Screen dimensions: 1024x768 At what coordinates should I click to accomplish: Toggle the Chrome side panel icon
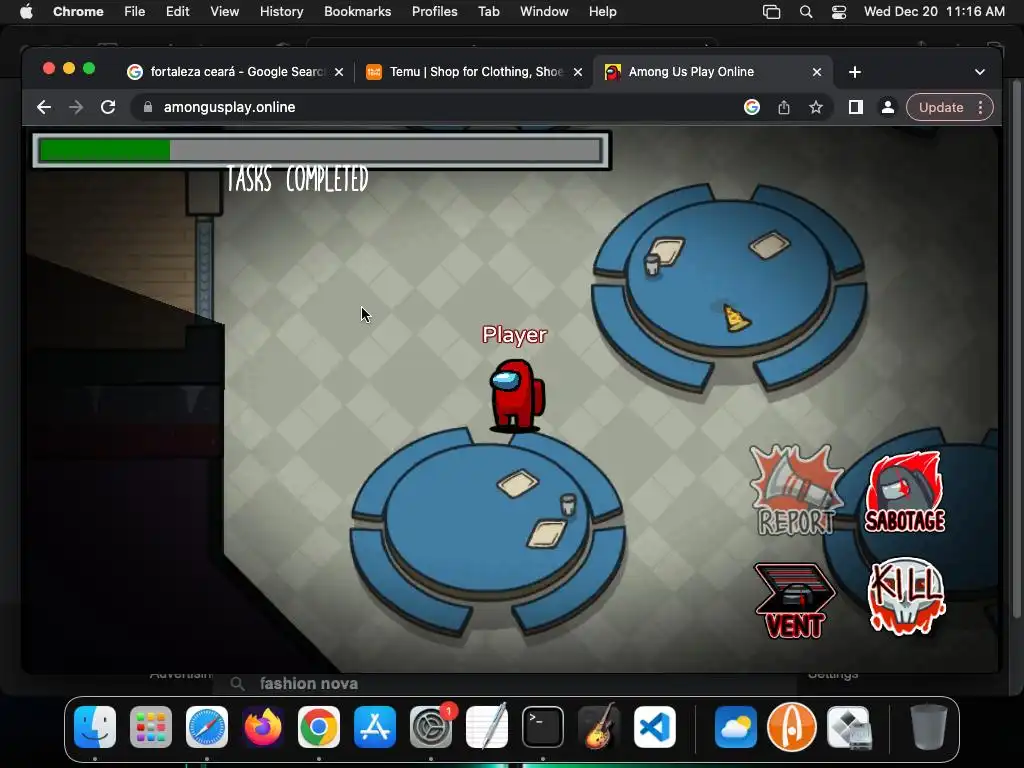[x=856, y=107]
